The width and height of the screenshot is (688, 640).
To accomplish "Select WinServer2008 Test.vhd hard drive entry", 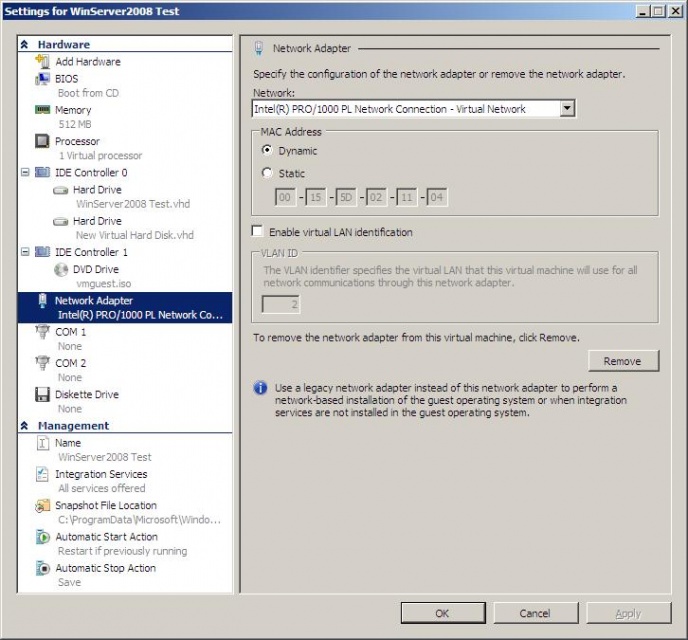I will pos(97,189).
